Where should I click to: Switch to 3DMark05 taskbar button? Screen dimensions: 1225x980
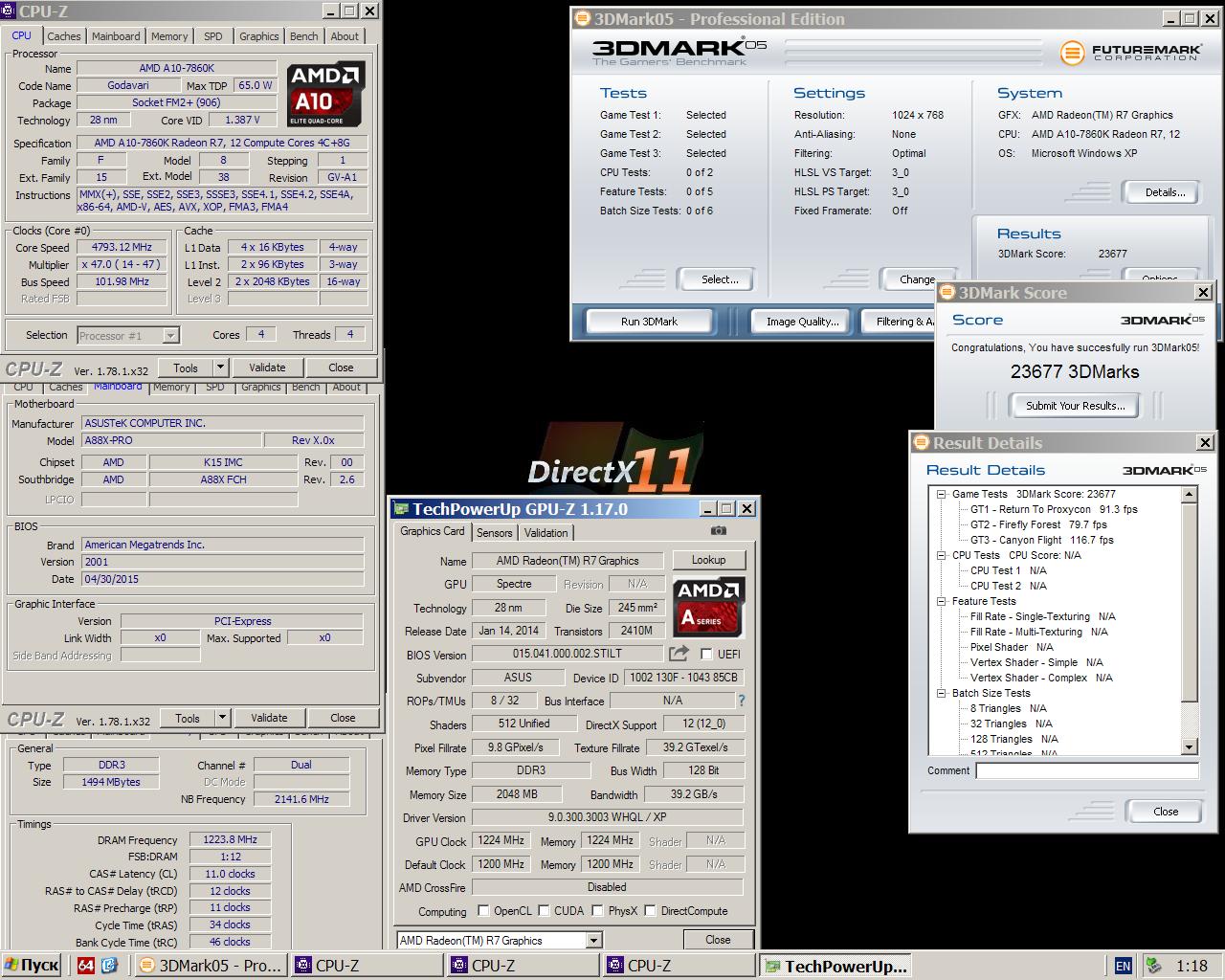(212, 966)
